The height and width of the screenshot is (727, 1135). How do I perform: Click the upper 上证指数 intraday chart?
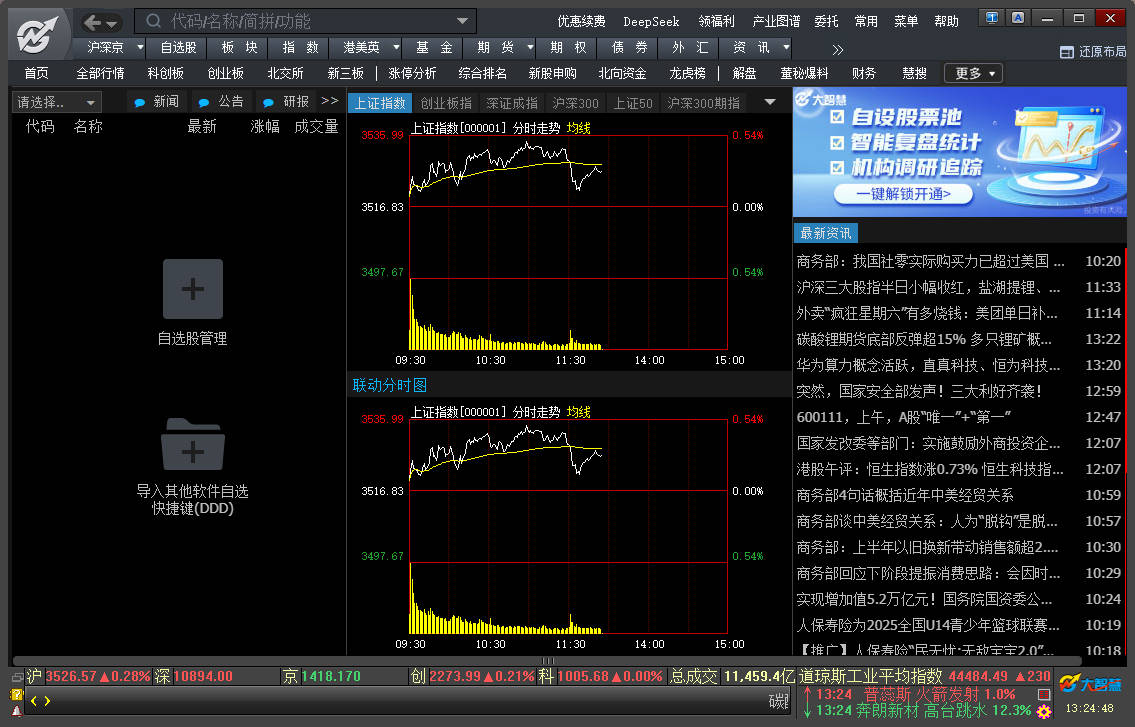click(568, 242)
